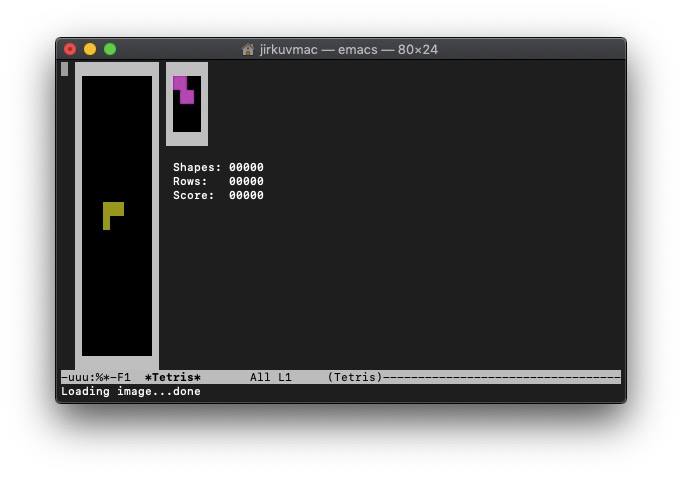Screen dimensions: 682x477
Task: Click the '-uuu:%*-F1' mode line indicator
Action: coord(96,377)
